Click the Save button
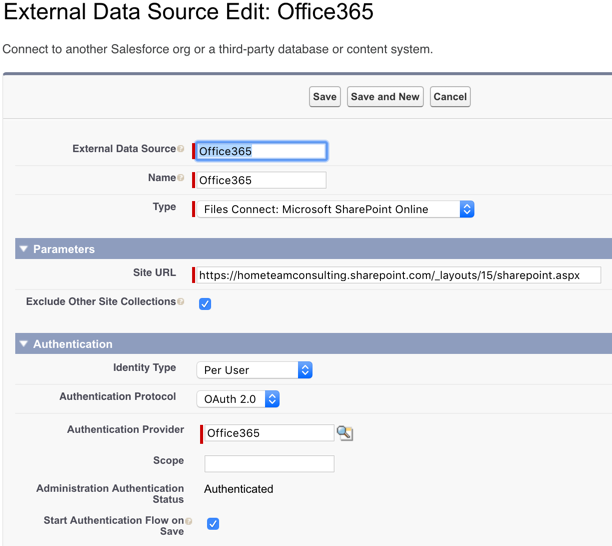The height and width of the screenshot is (546, 612). 325,96
